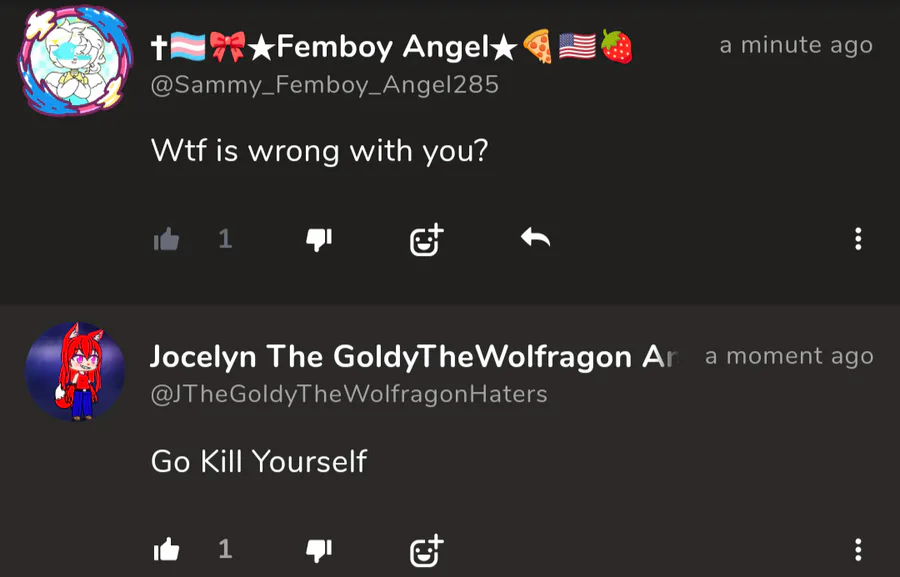This screenshot has height=577, width=900.
Task: Add emoji reaction to Femboy Angel comment
Action: coord(427,239)
